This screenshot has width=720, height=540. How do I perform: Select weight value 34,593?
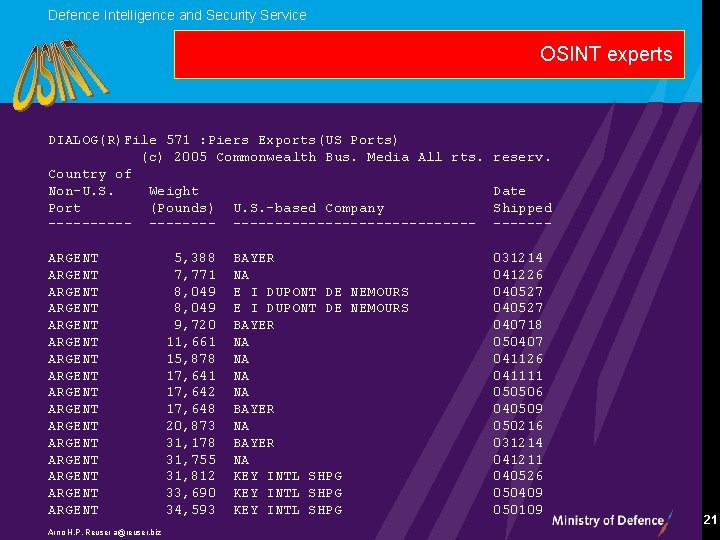[191, 511]
